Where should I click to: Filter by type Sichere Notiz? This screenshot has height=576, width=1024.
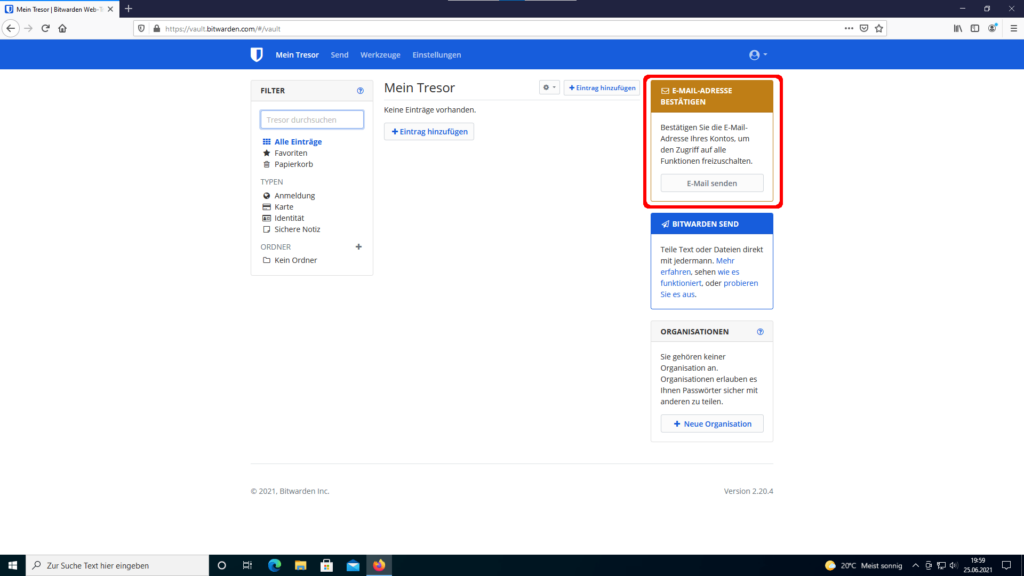[x=297, y=229]
